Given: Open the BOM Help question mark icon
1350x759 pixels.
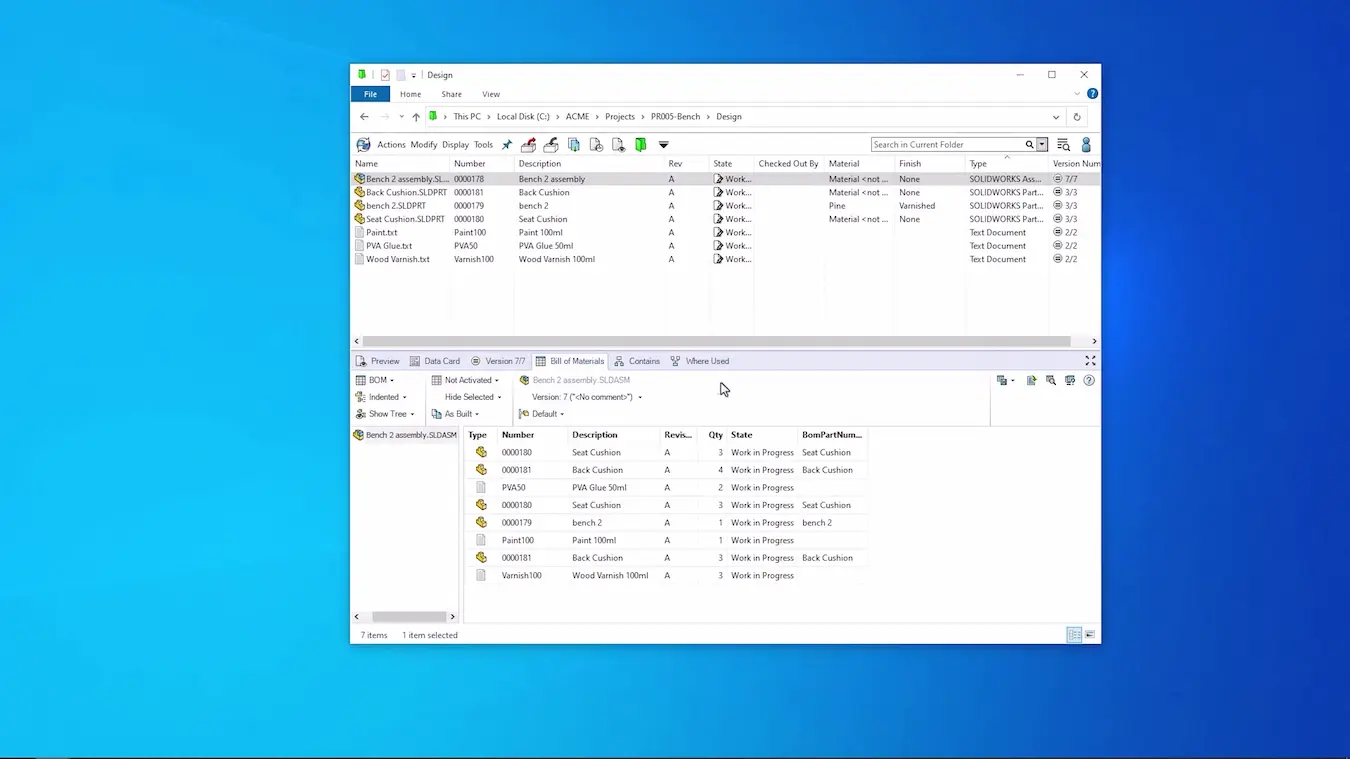Looking at the screenshot, I should click(x=1089, y=380).
